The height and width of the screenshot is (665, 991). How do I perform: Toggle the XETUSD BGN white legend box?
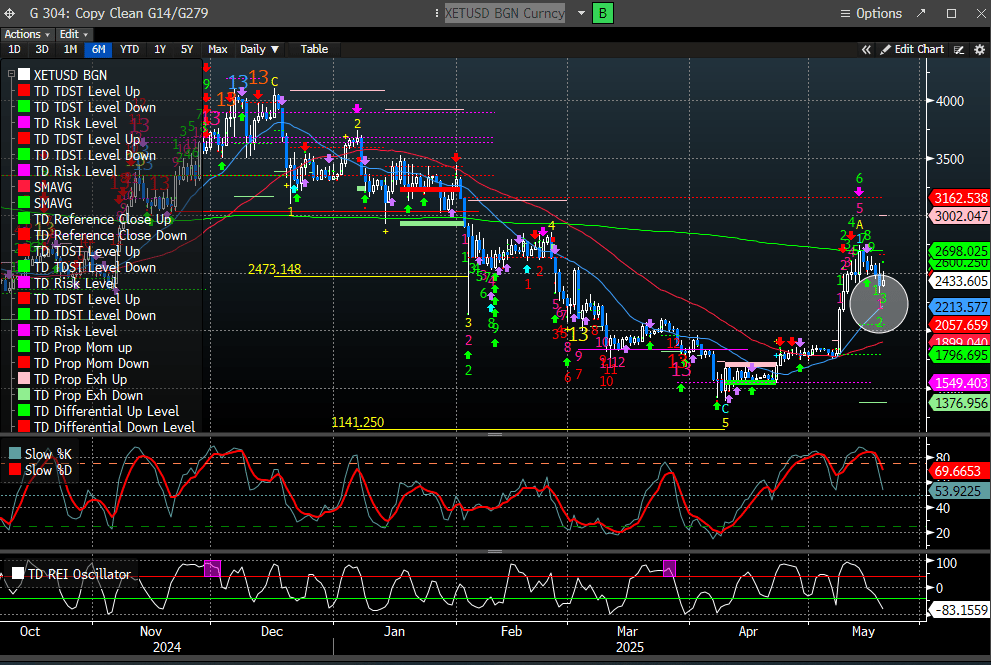pyautogui.click(x=24, y=75)
